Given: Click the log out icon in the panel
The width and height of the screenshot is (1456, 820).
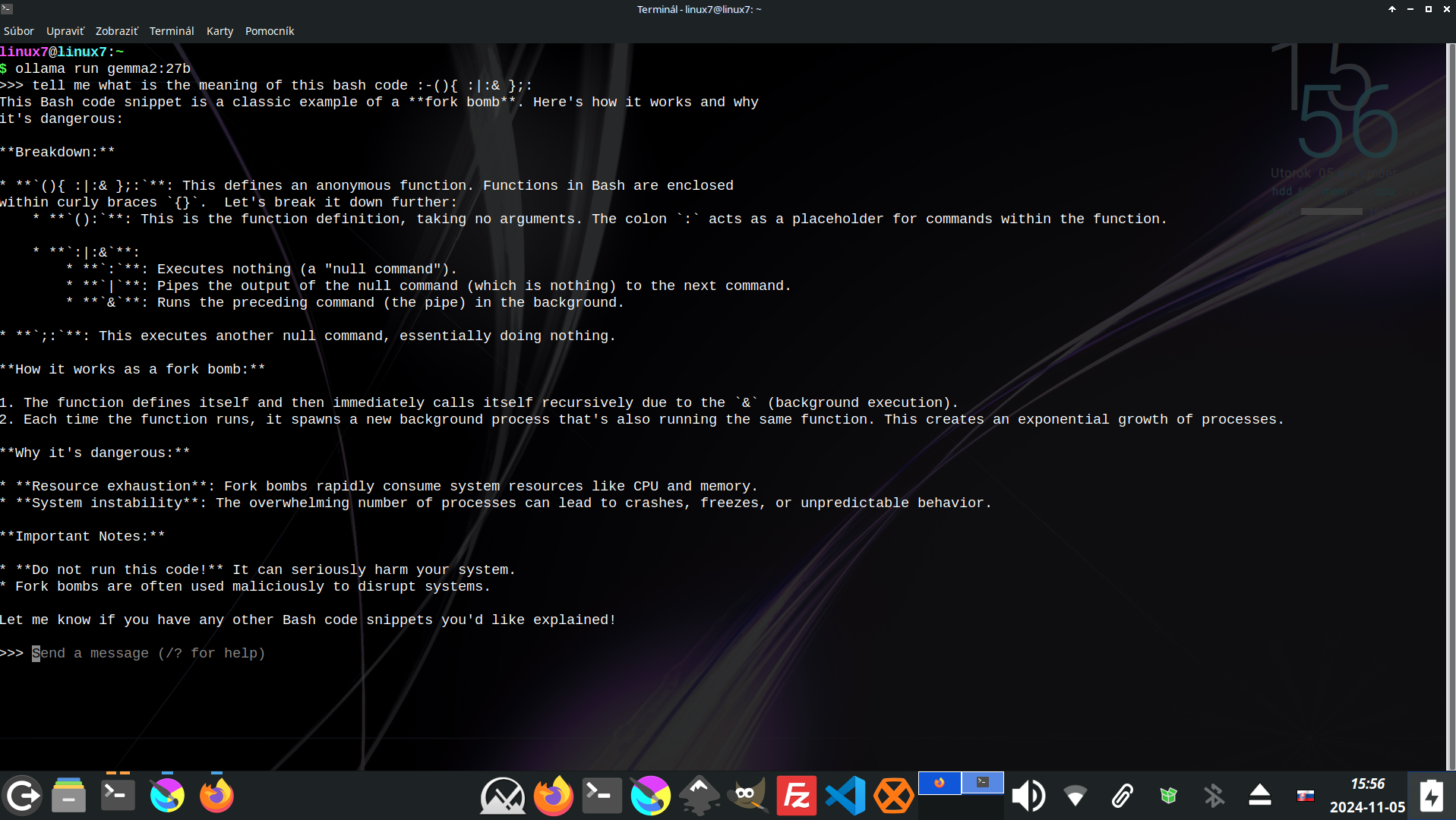Looking at the screenshot, I should click(x=22, y=796).
